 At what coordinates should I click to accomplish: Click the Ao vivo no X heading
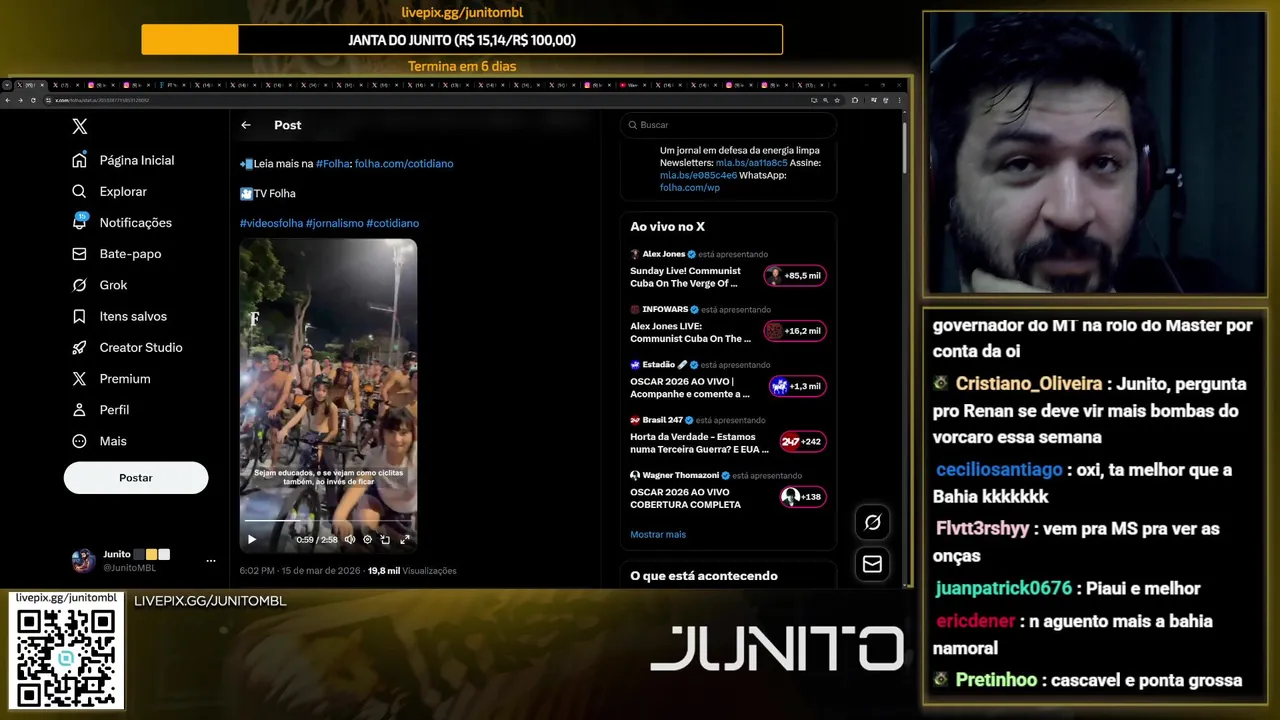[667, 227]
